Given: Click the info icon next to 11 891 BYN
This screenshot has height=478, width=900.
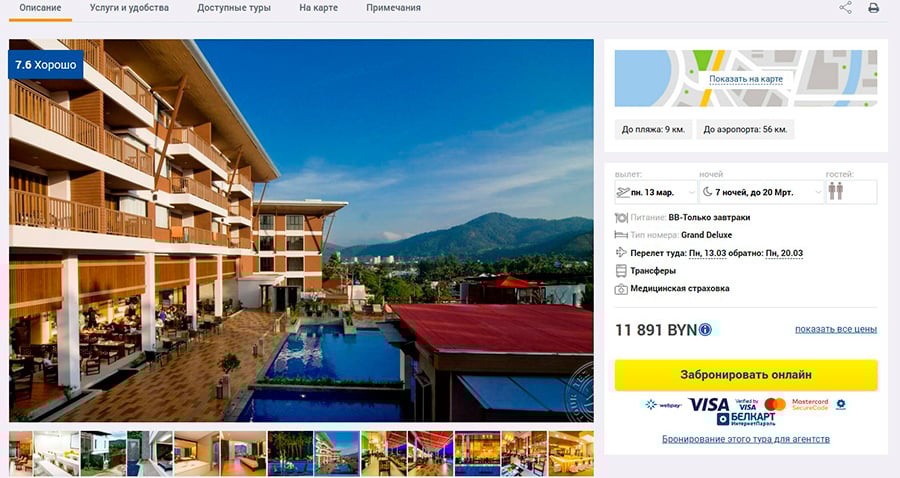Looking at the screenshot, I should tap(705, 329).
